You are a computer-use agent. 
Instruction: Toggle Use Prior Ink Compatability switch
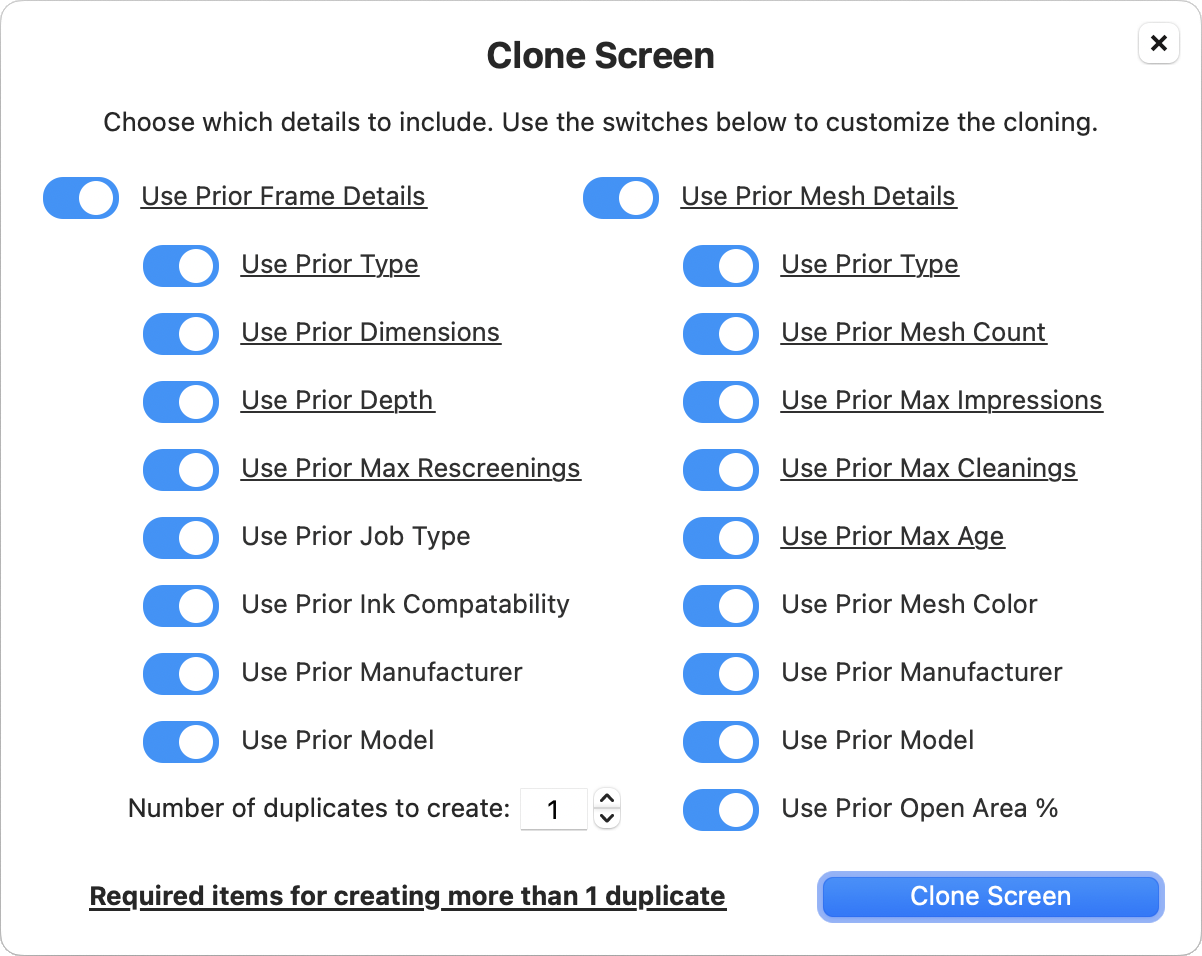[x=181, y=605]
